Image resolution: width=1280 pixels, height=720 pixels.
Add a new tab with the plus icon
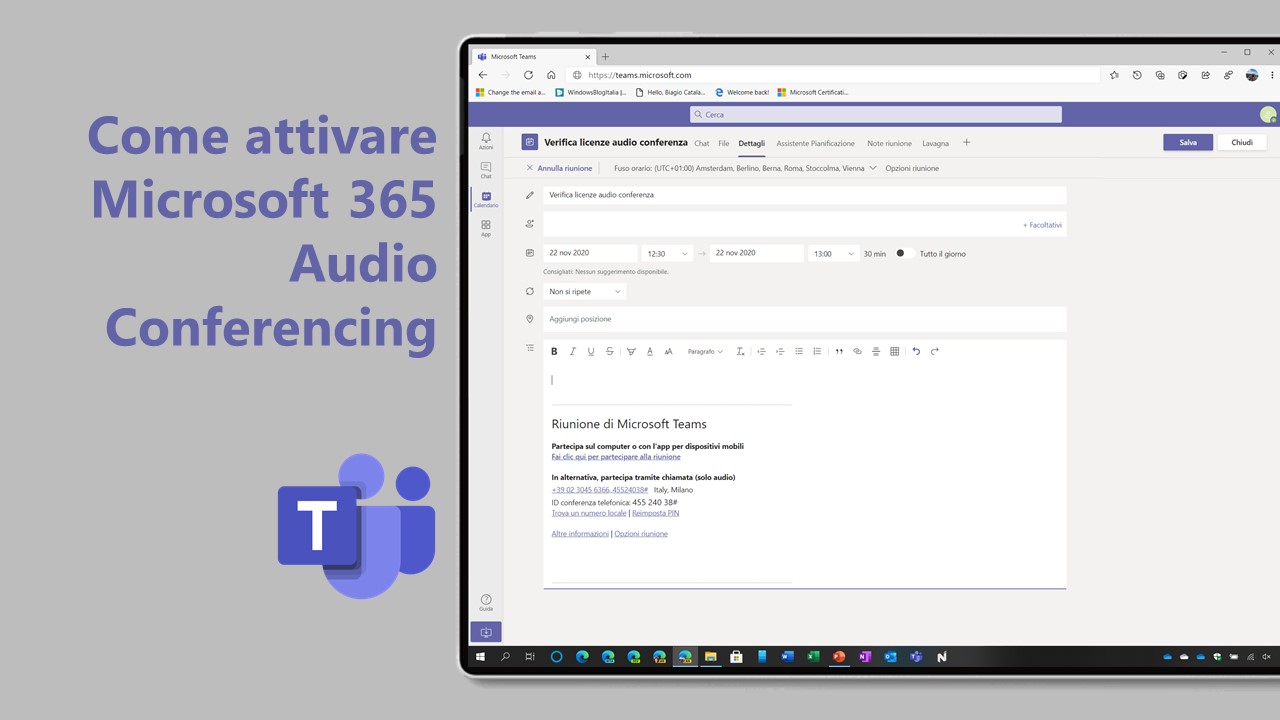coord(966,142)
